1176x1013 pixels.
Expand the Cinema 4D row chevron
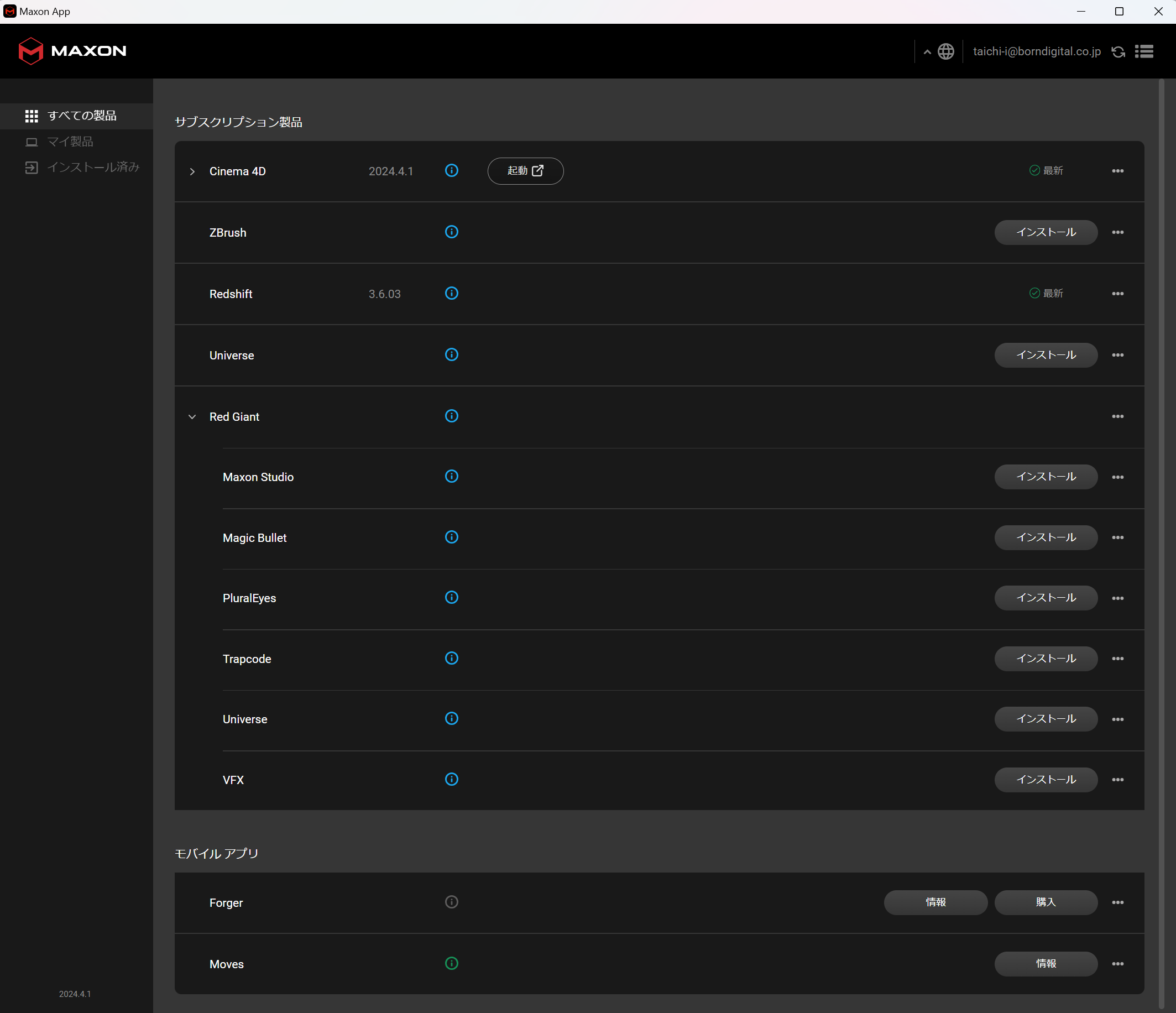click(x=192, y=171)
